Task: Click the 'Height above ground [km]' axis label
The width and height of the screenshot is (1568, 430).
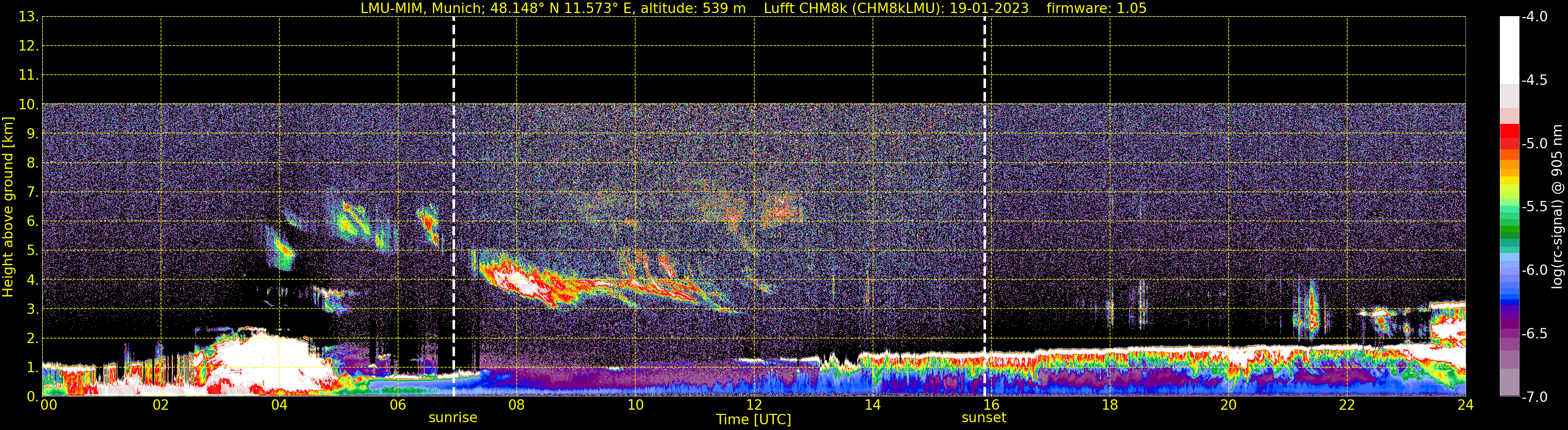Action: [x=8, y=207]
